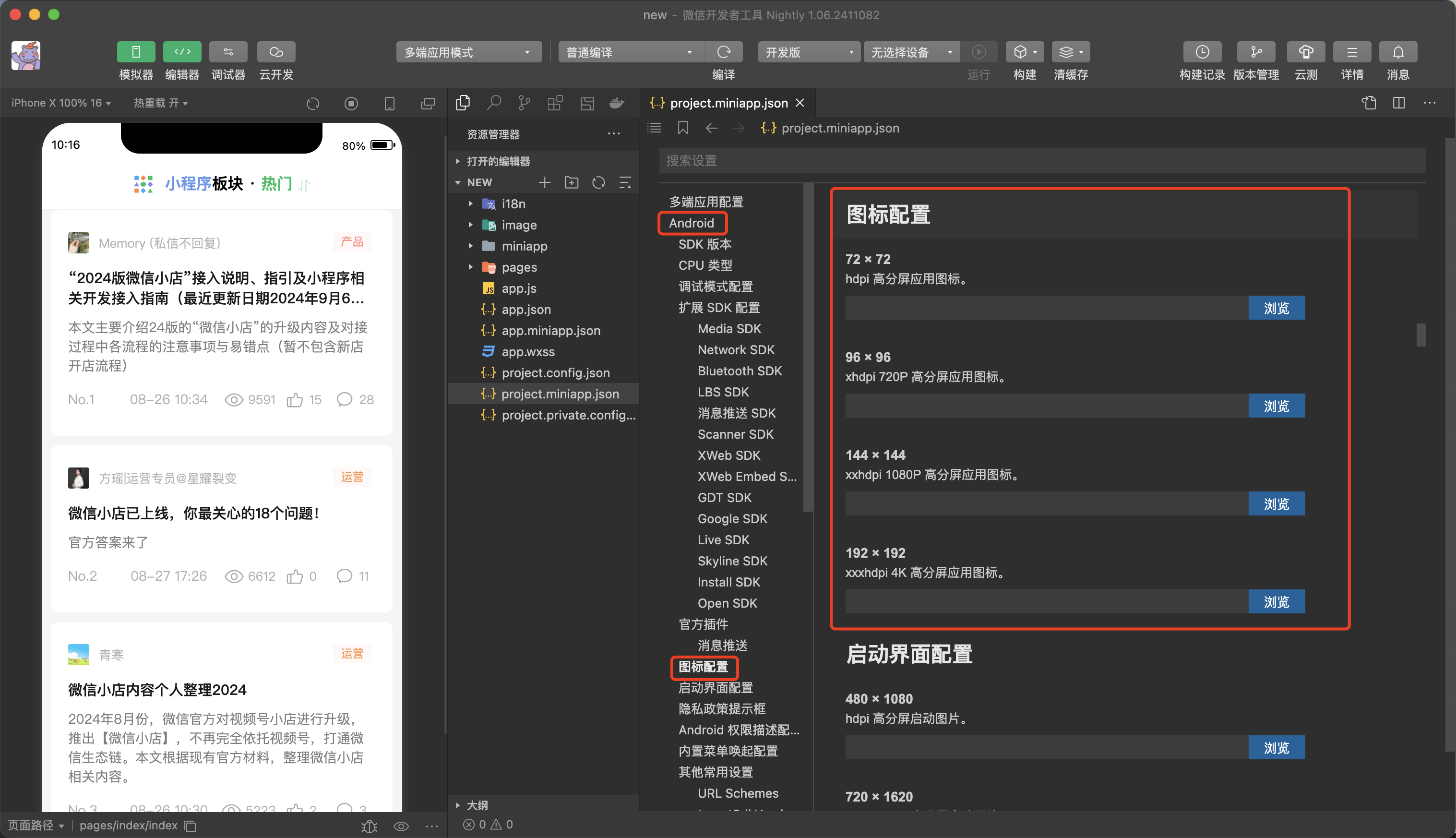The width and height of the screenshot is (1456, 838).
Task: Open 云测 cloud testing
Action: click(x=1306, y=52)
